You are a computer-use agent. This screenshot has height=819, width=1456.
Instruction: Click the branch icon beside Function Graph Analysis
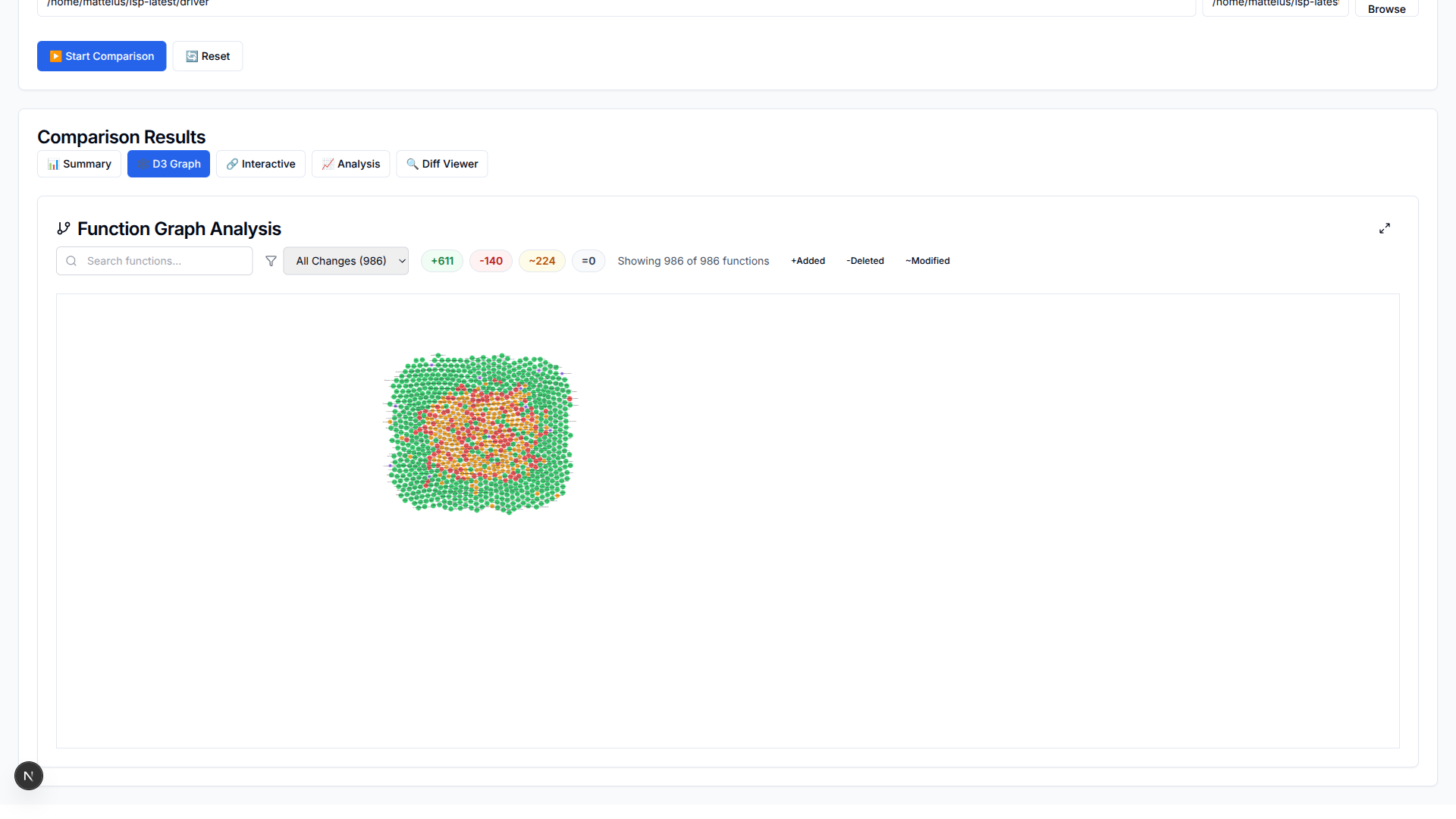[x=64, y=228]
